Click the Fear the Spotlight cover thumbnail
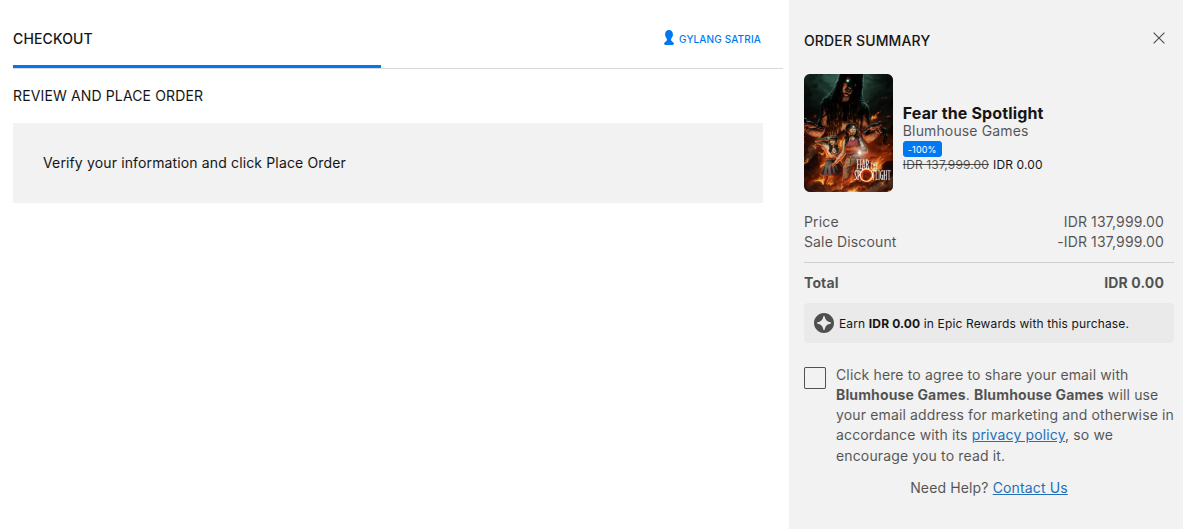This screenshot has width=1183, height=529. coord(848,133)
